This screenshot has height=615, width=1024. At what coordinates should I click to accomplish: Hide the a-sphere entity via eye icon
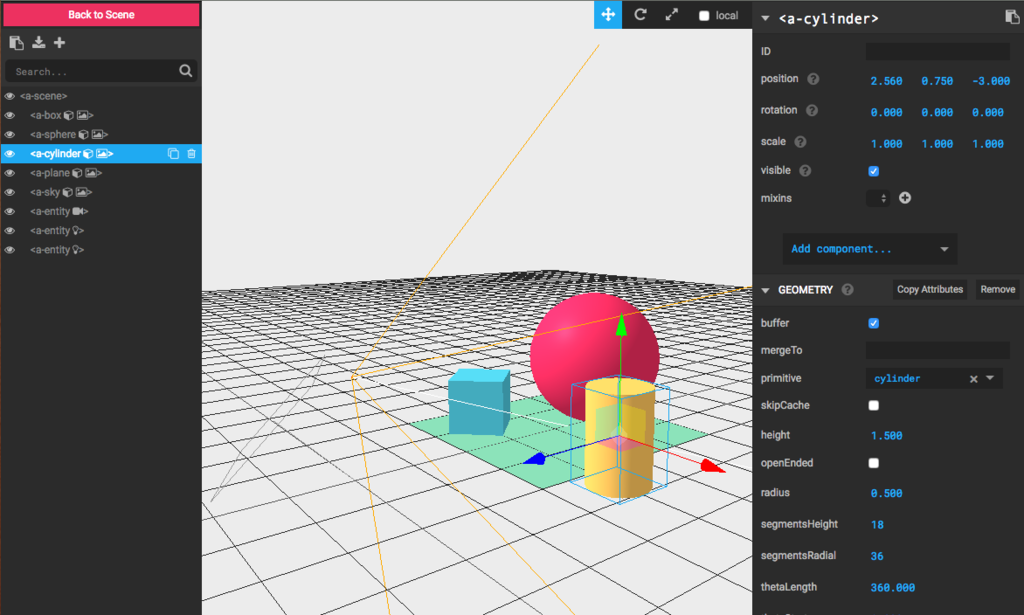[9, 134]
